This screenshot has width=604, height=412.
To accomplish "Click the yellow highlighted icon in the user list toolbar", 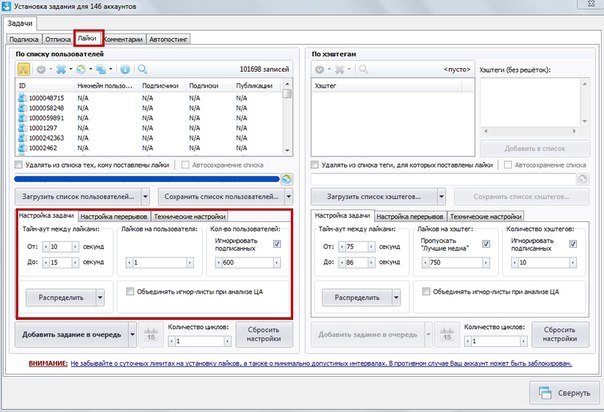I will click(x=24, y=69).
